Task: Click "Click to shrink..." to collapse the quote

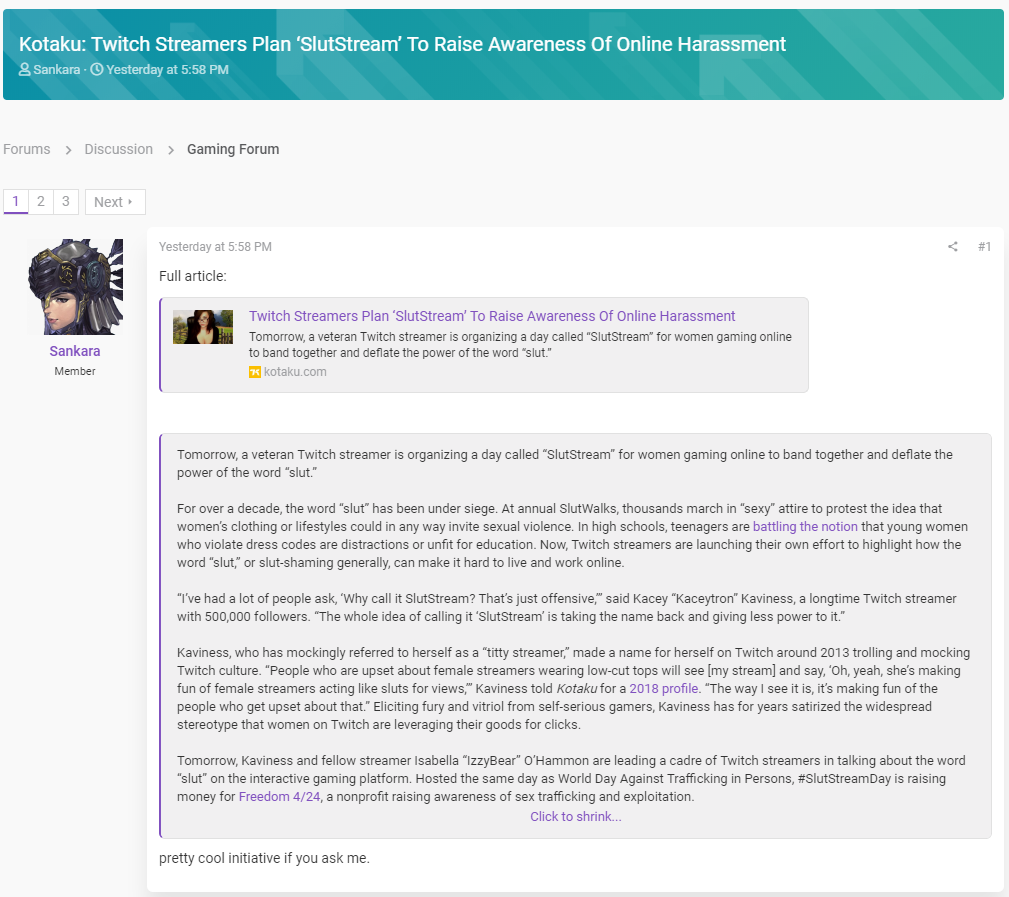Action: click(575, 817)
